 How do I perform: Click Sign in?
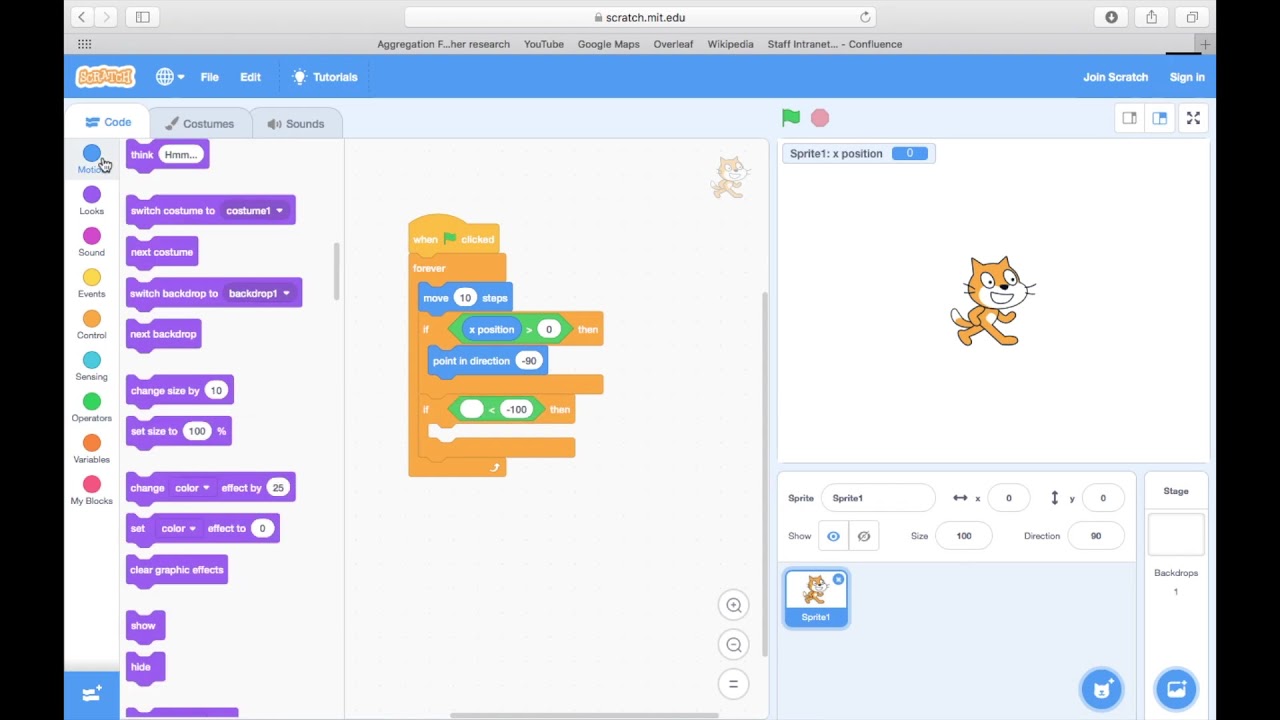point(1187,77)
